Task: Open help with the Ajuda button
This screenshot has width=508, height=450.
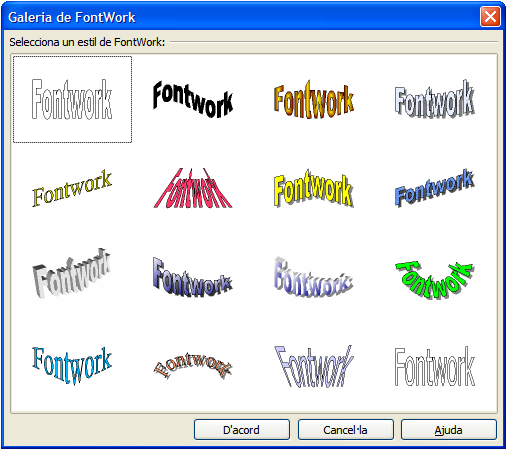Action: click(449, 430)
